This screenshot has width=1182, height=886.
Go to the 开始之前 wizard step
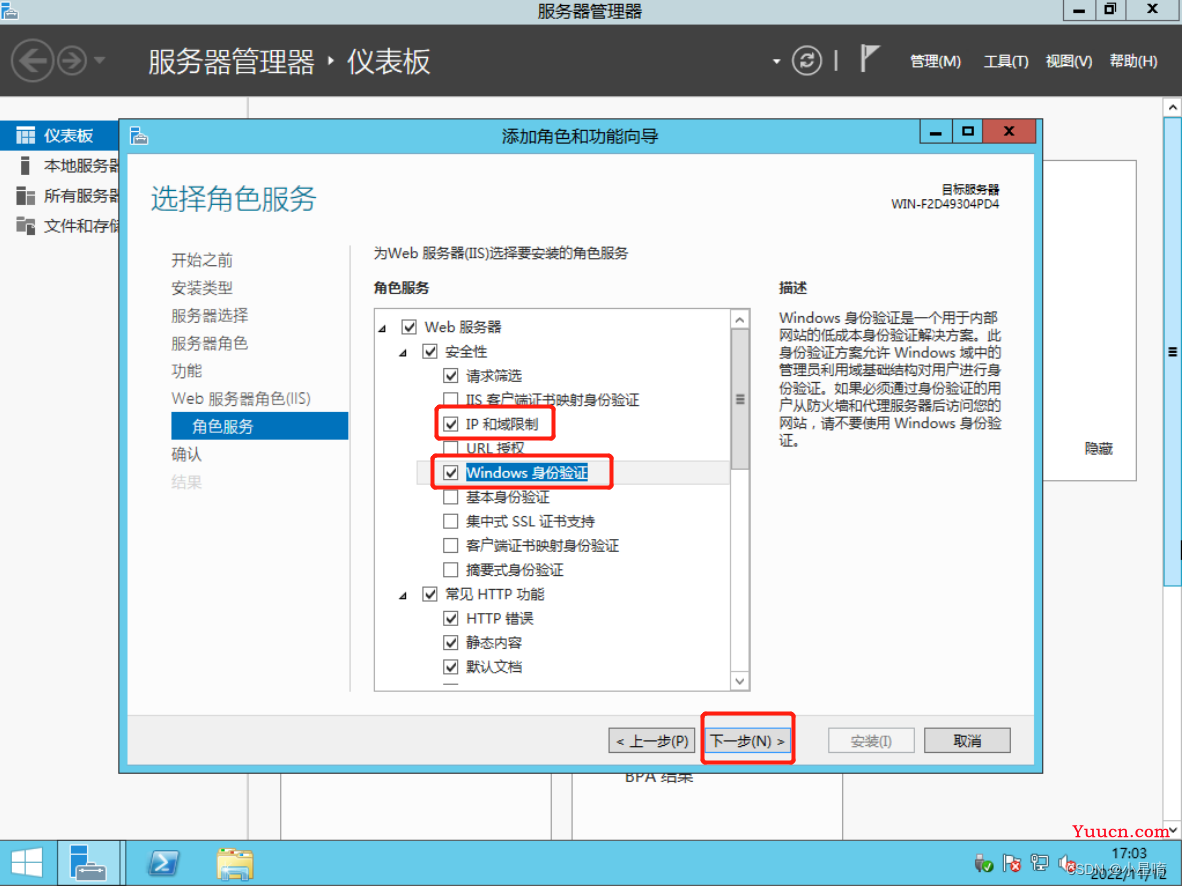(x=202, y=260)
